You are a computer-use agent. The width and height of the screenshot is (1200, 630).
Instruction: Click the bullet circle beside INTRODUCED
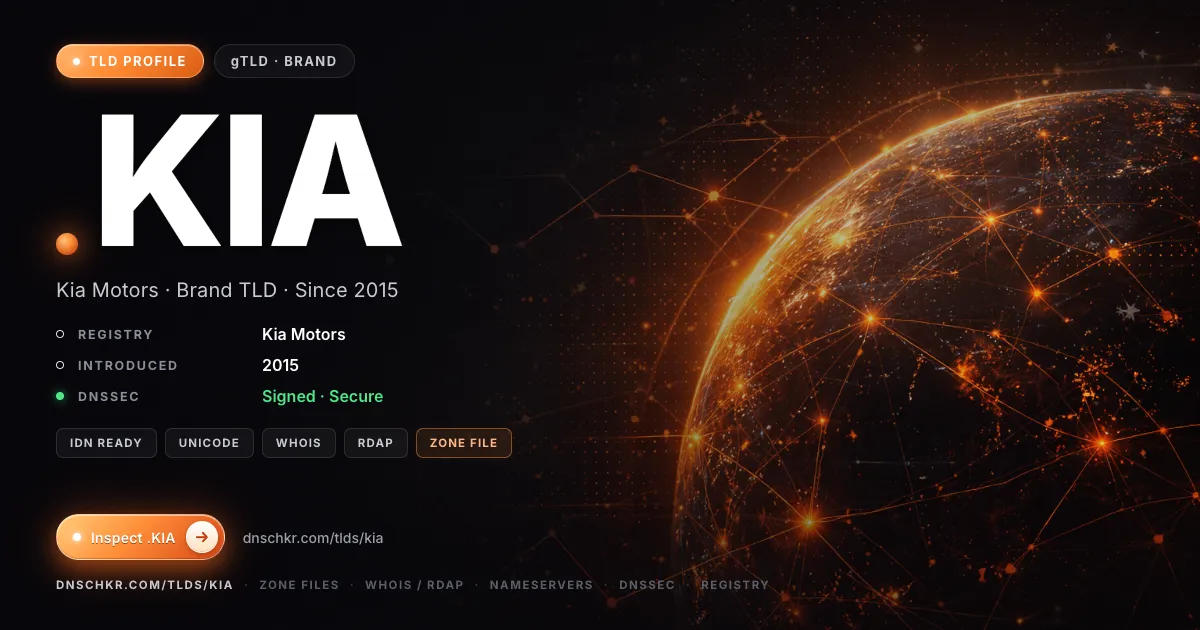click(60, 365)
